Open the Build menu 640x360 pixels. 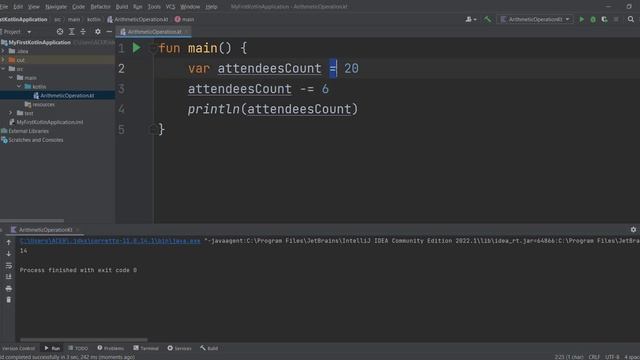(x=122, y=7)
